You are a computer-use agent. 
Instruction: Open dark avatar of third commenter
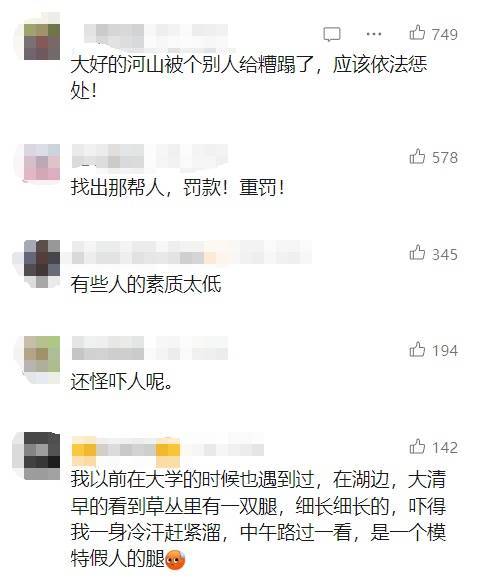pos(42,258)
